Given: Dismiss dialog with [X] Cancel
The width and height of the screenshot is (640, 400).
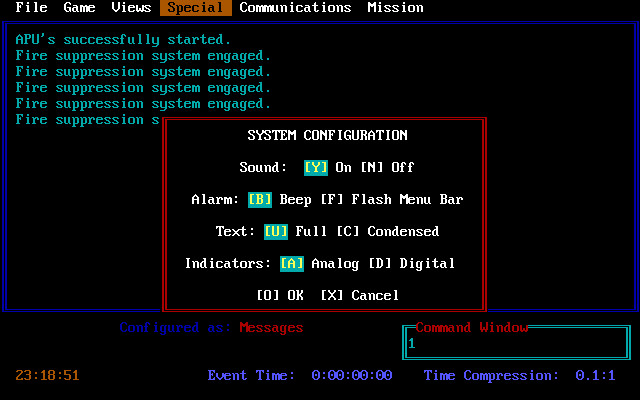Looking at the screenshot, I should pos(360,296).
